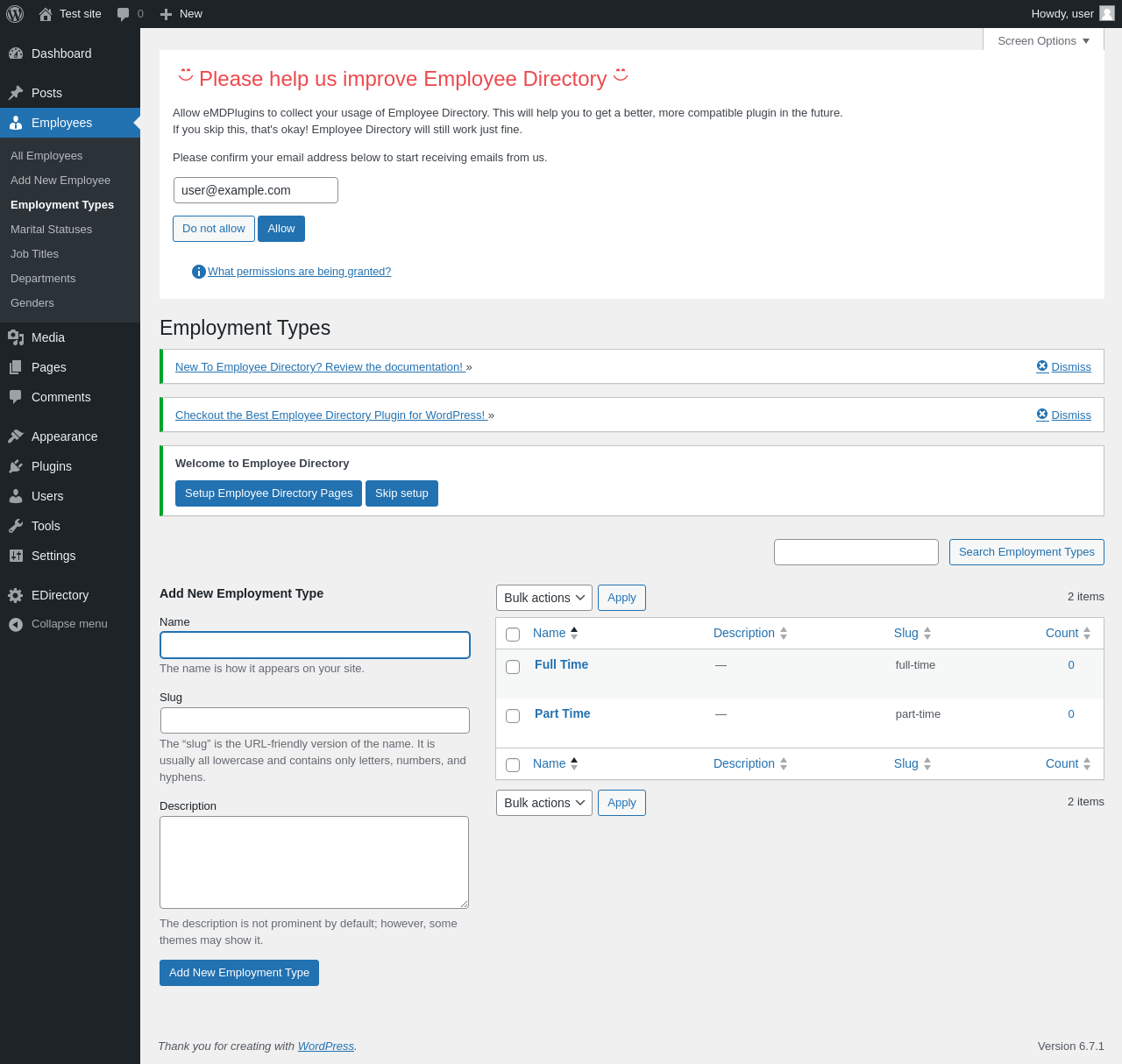Screen dimensions: 1122x1064
Task: Open the WordPress logo menu
Action: coord(15,14)
